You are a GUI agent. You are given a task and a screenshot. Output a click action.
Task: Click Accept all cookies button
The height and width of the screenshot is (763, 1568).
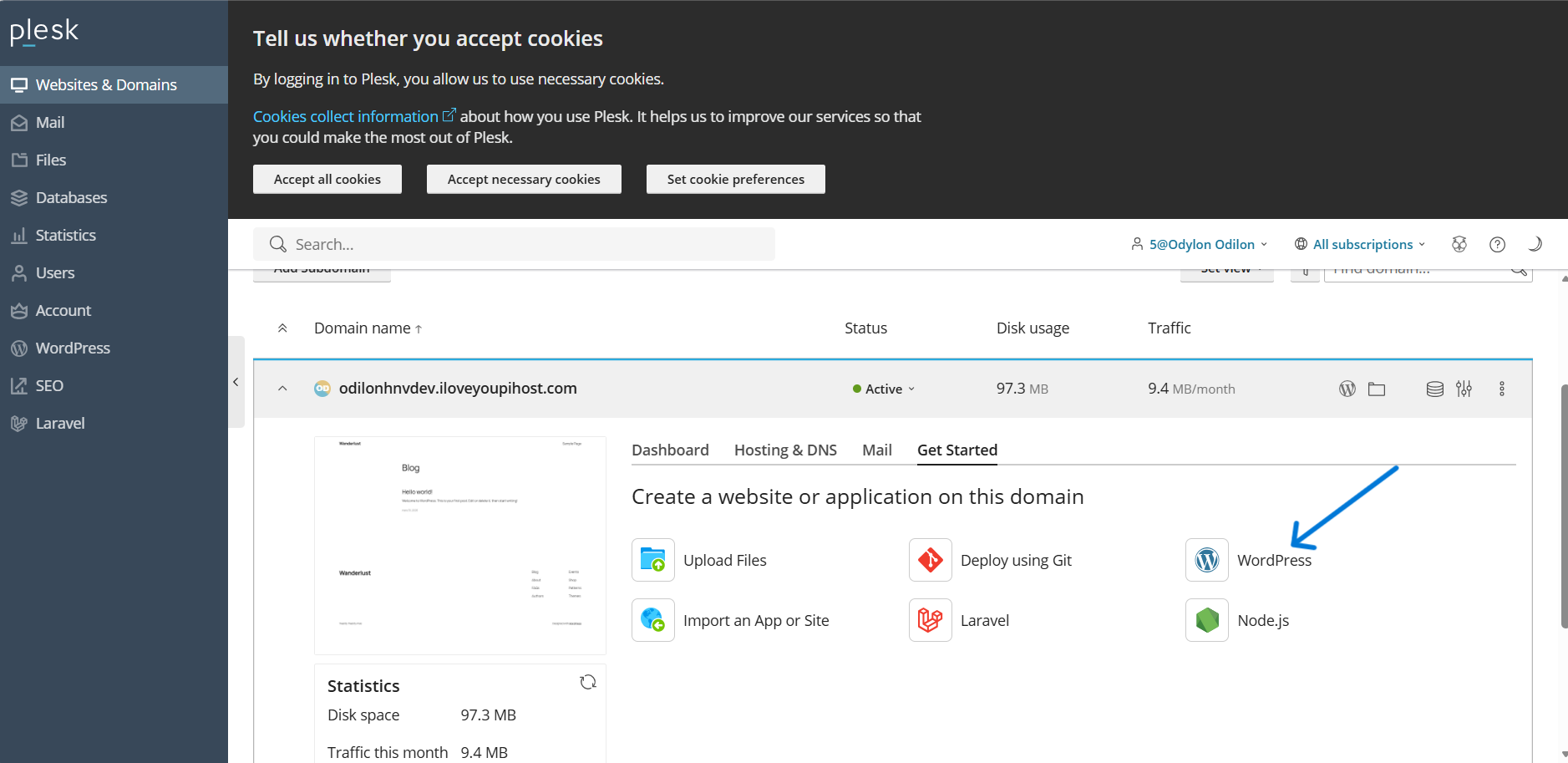[327, 179]
